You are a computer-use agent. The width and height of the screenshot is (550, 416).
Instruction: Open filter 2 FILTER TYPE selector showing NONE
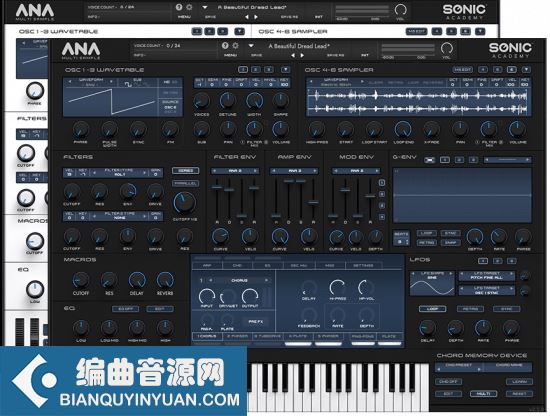[119, 216]
